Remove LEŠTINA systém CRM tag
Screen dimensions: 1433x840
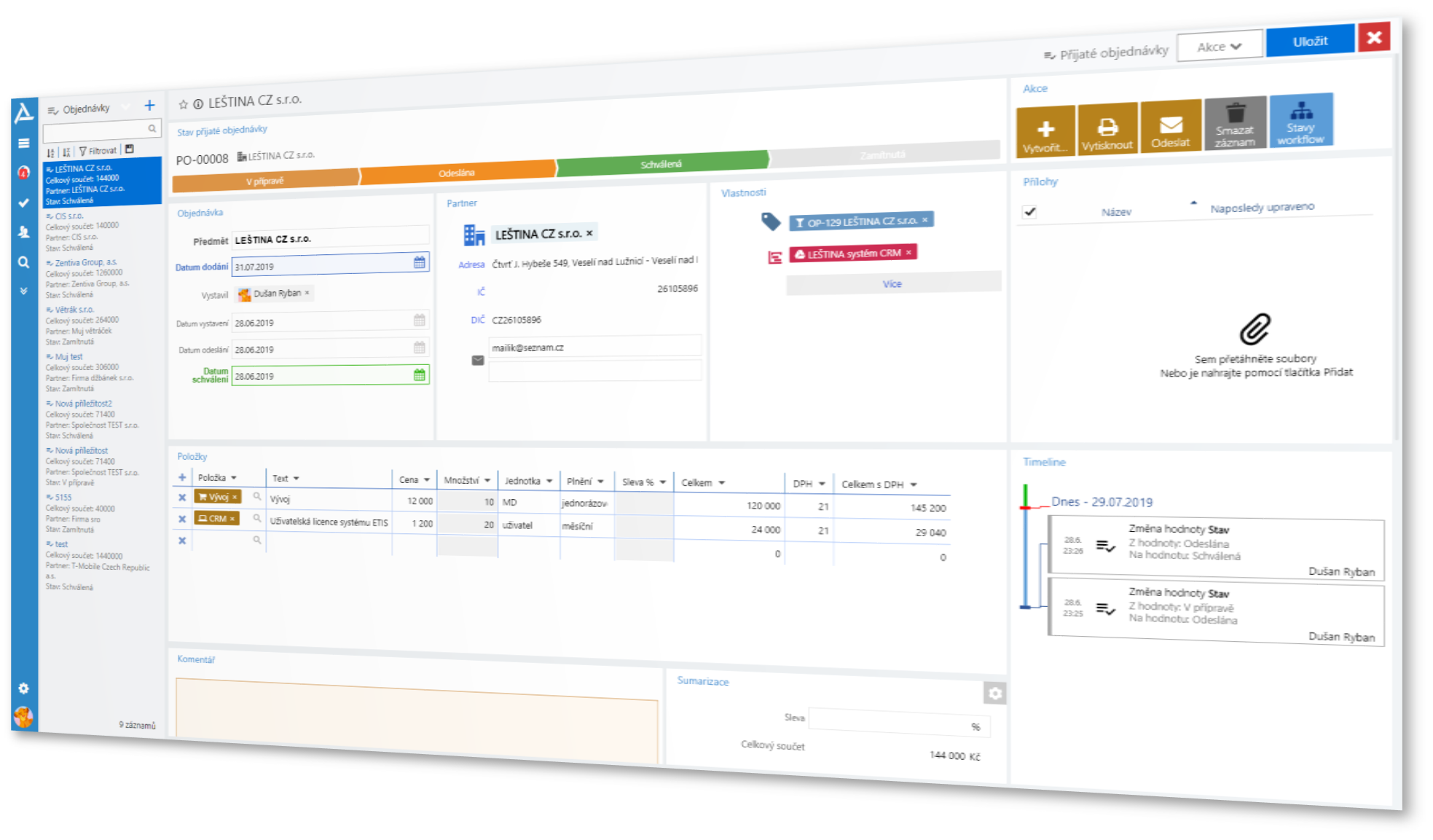[908, 252]
